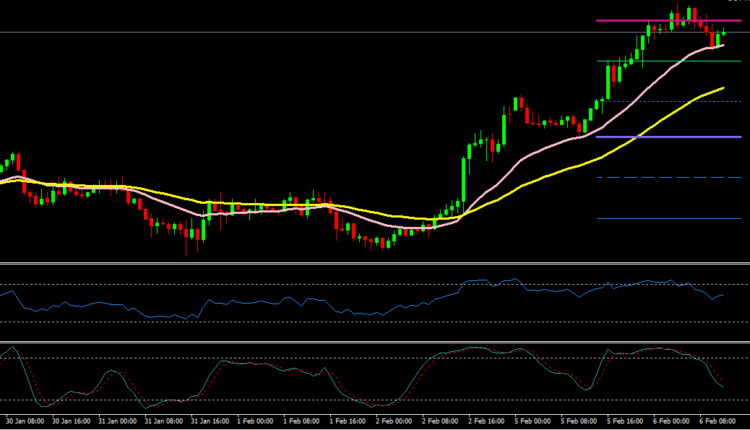Click the gray current price line

(300, 33)
